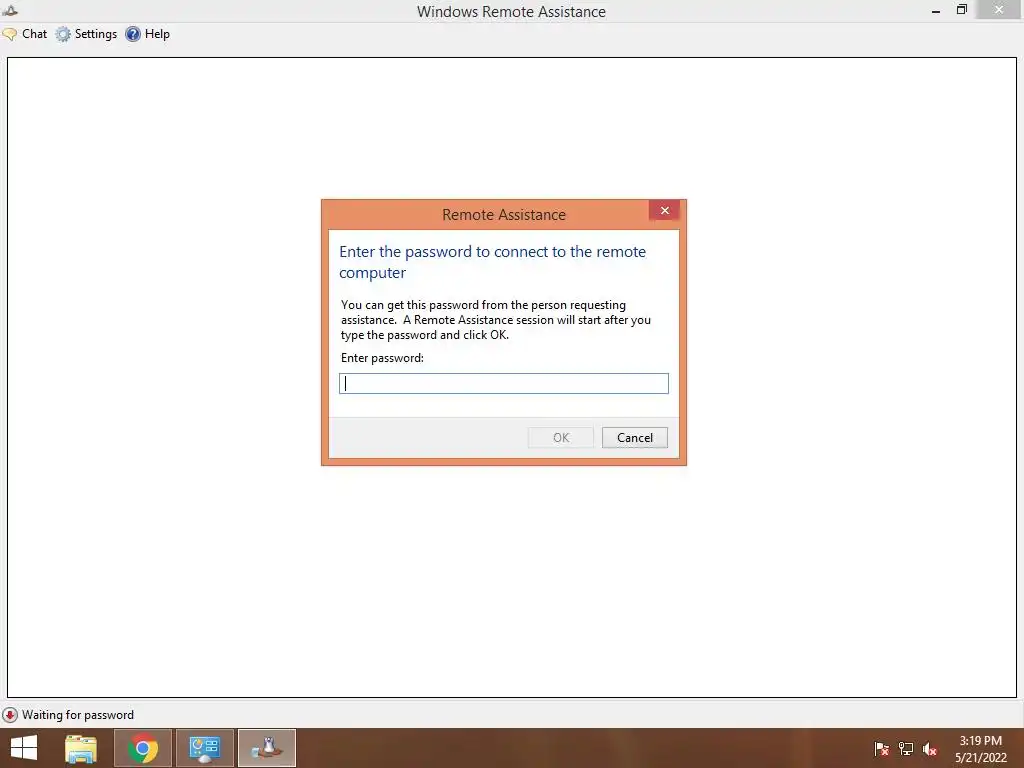Click the OK button in dialog
This screenshot has height=768, width=1024.
(561, 438)
